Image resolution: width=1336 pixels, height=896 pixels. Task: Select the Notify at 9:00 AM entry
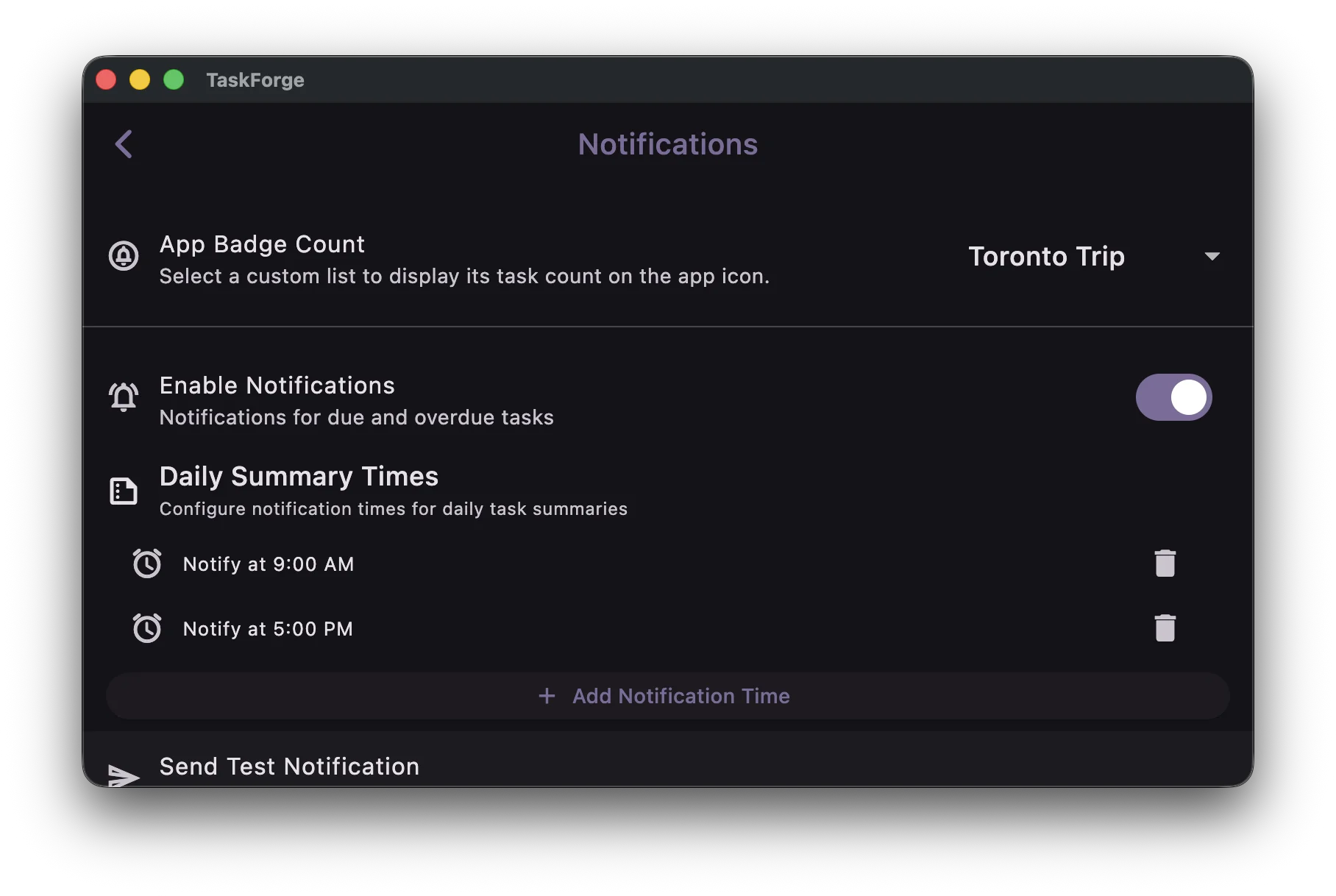pyautogui.click(x=269, y=563)
